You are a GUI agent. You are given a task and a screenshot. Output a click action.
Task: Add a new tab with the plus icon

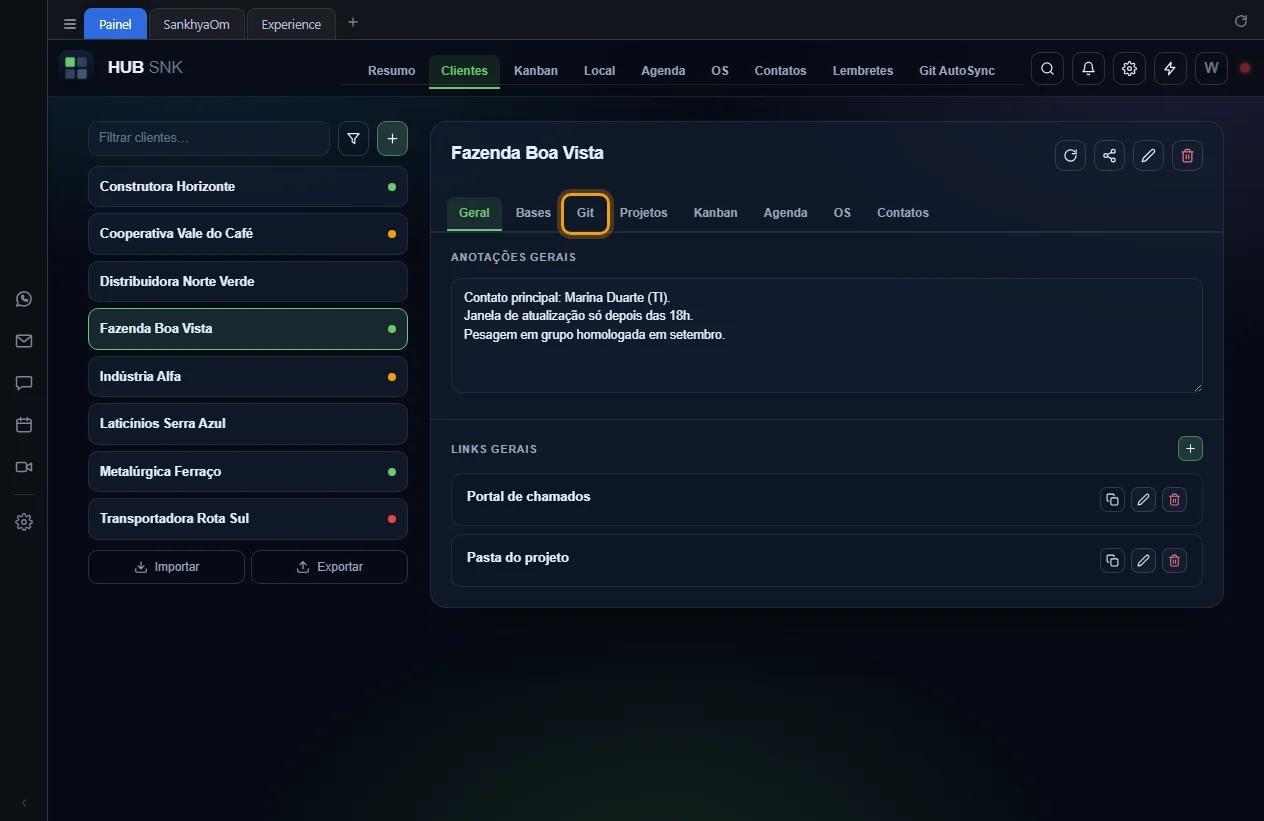(x=353, y=23)
